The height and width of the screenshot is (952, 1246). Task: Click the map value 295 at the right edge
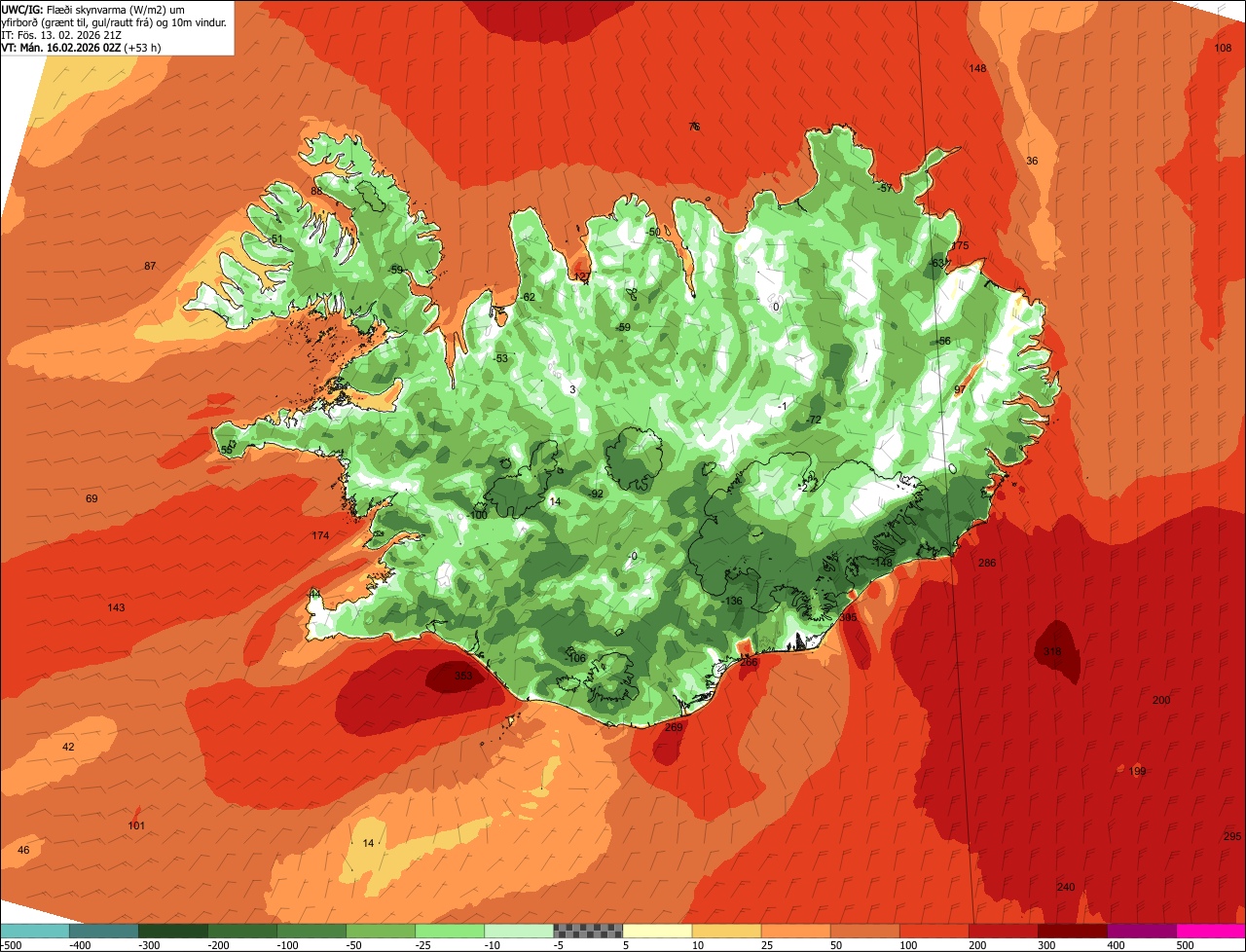(x=1232, y=836)
